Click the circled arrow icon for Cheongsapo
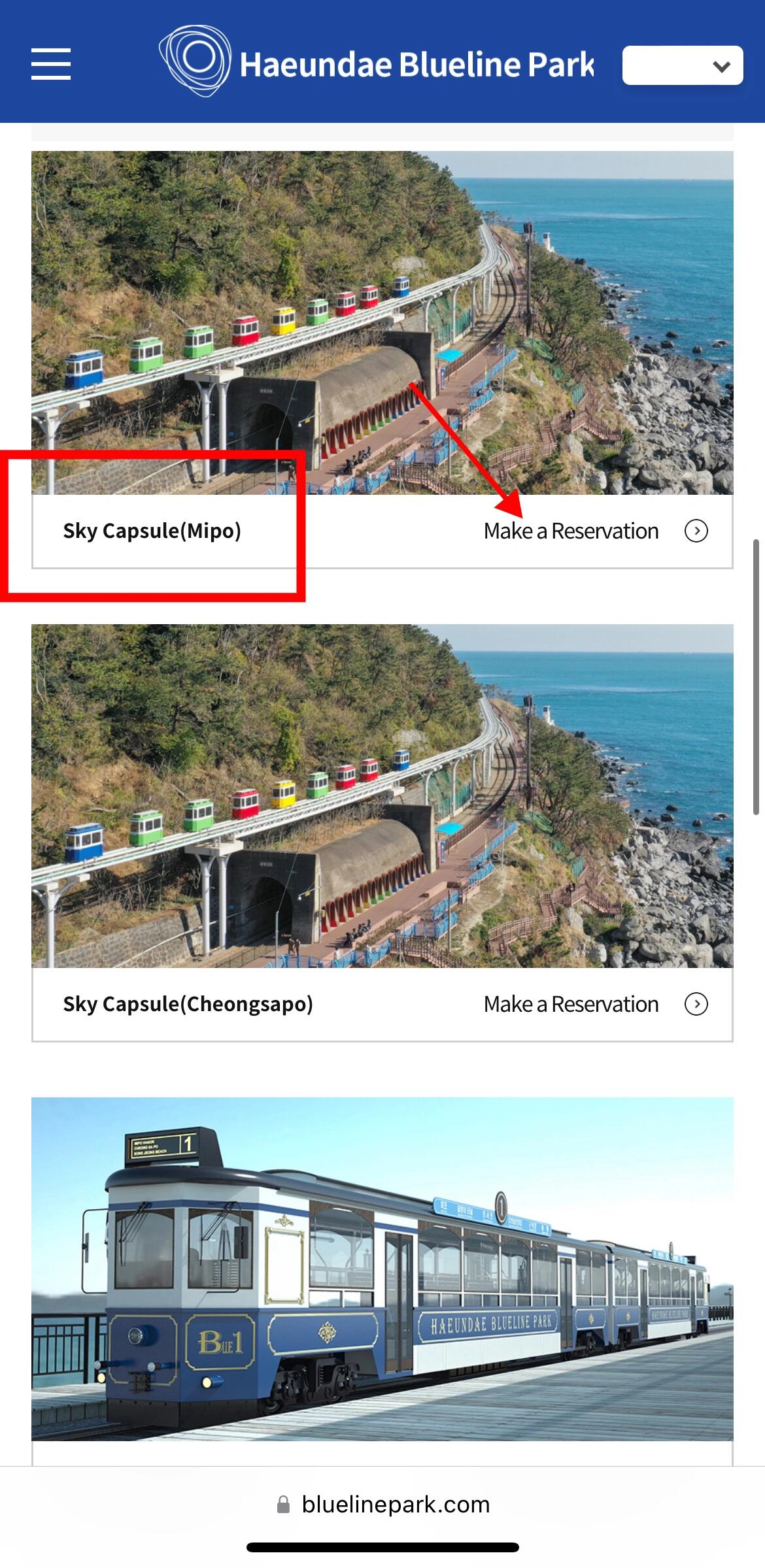The height and width of the screenshot is (1568, 765). 696,1004
